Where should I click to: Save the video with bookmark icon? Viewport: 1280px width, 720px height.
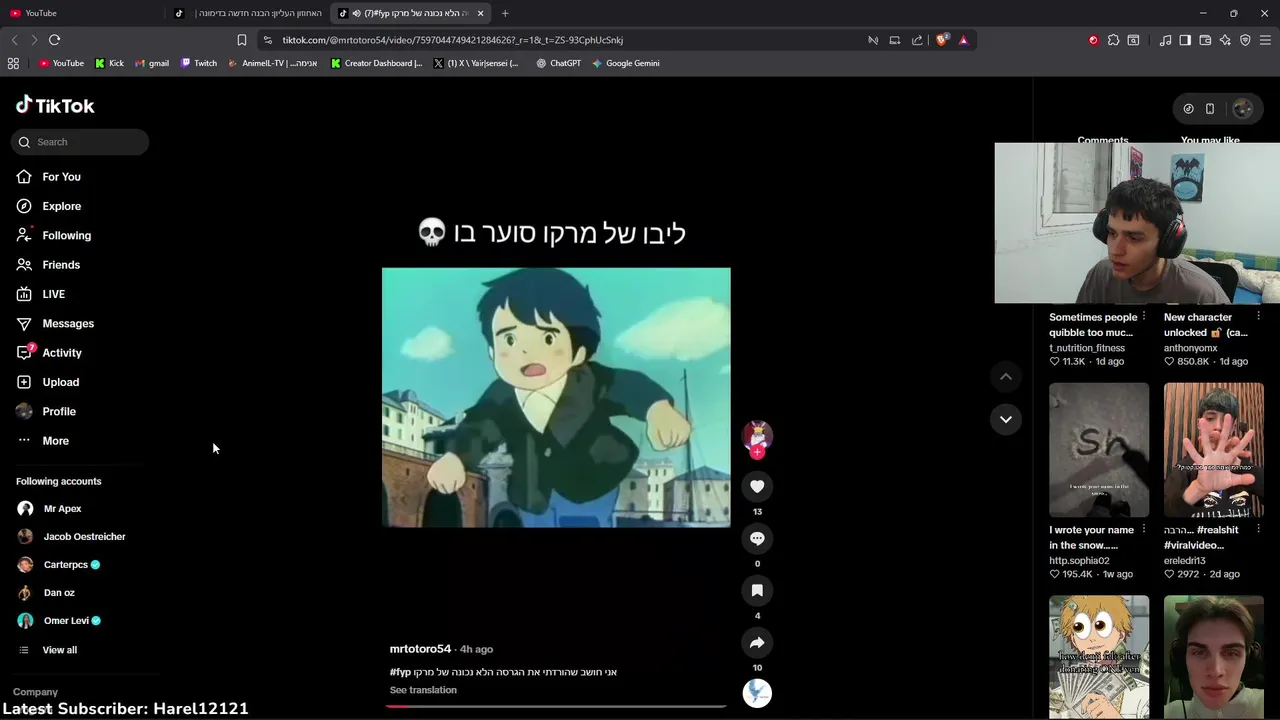757,591
